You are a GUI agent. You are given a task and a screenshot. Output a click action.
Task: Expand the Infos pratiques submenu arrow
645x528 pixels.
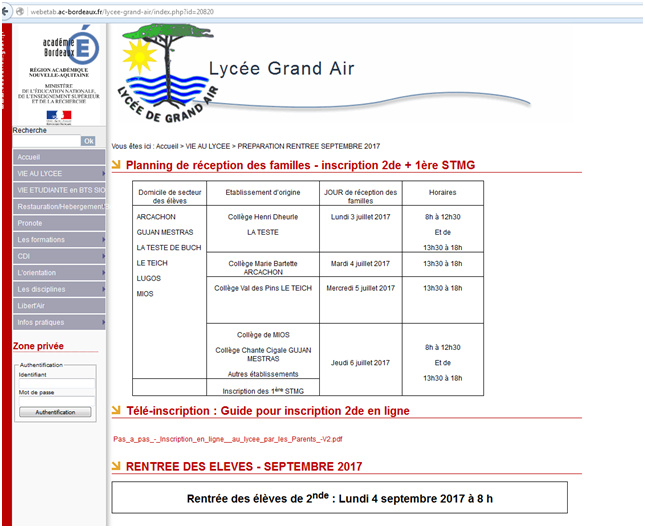pos(103,322)
